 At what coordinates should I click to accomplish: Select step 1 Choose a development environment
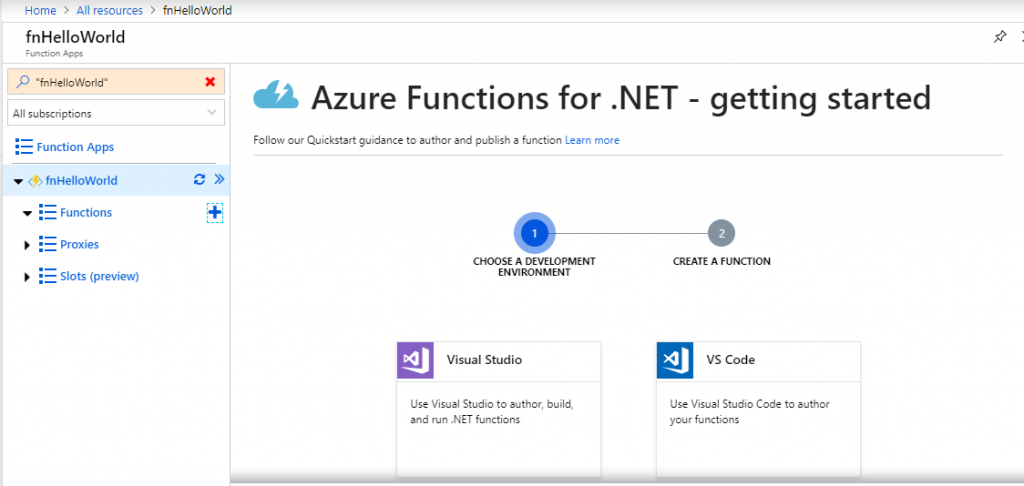point(534,233)
